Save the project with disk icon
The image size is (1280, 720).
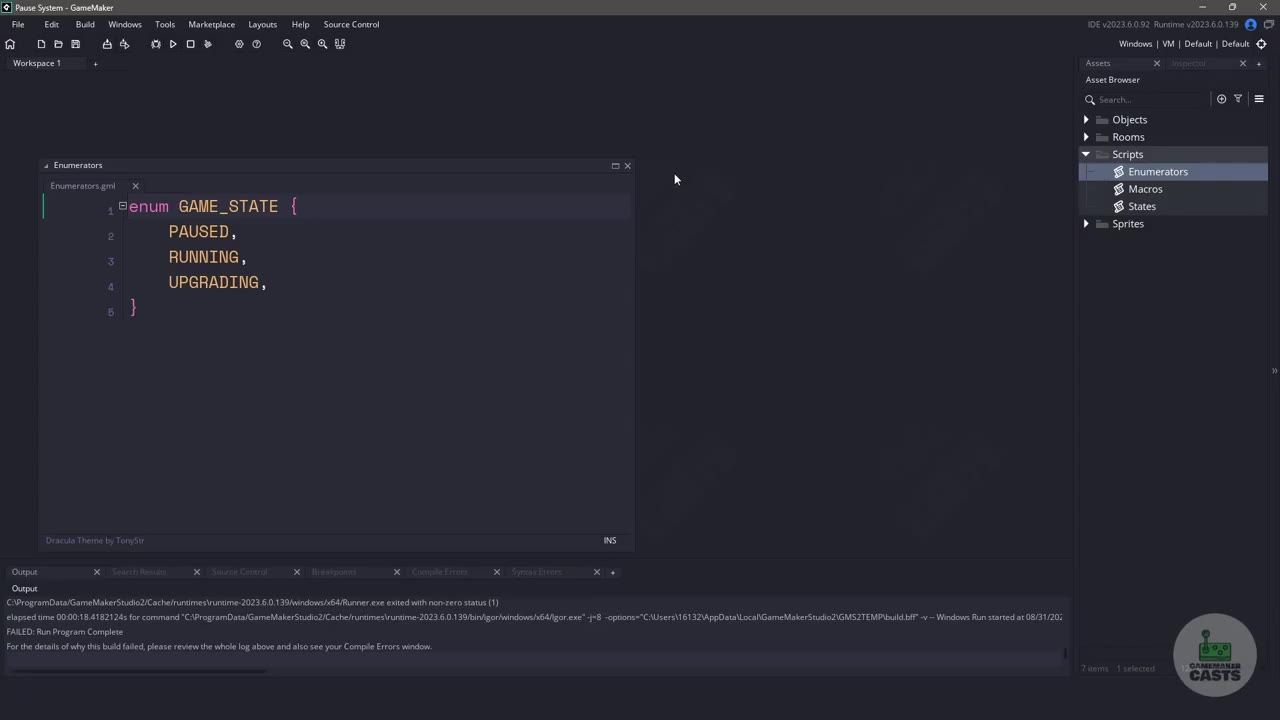point(75,44)
